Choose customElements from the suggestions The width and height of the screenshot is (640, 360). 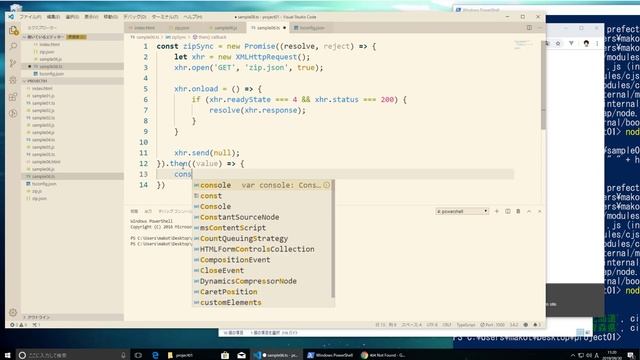(263, 302)
